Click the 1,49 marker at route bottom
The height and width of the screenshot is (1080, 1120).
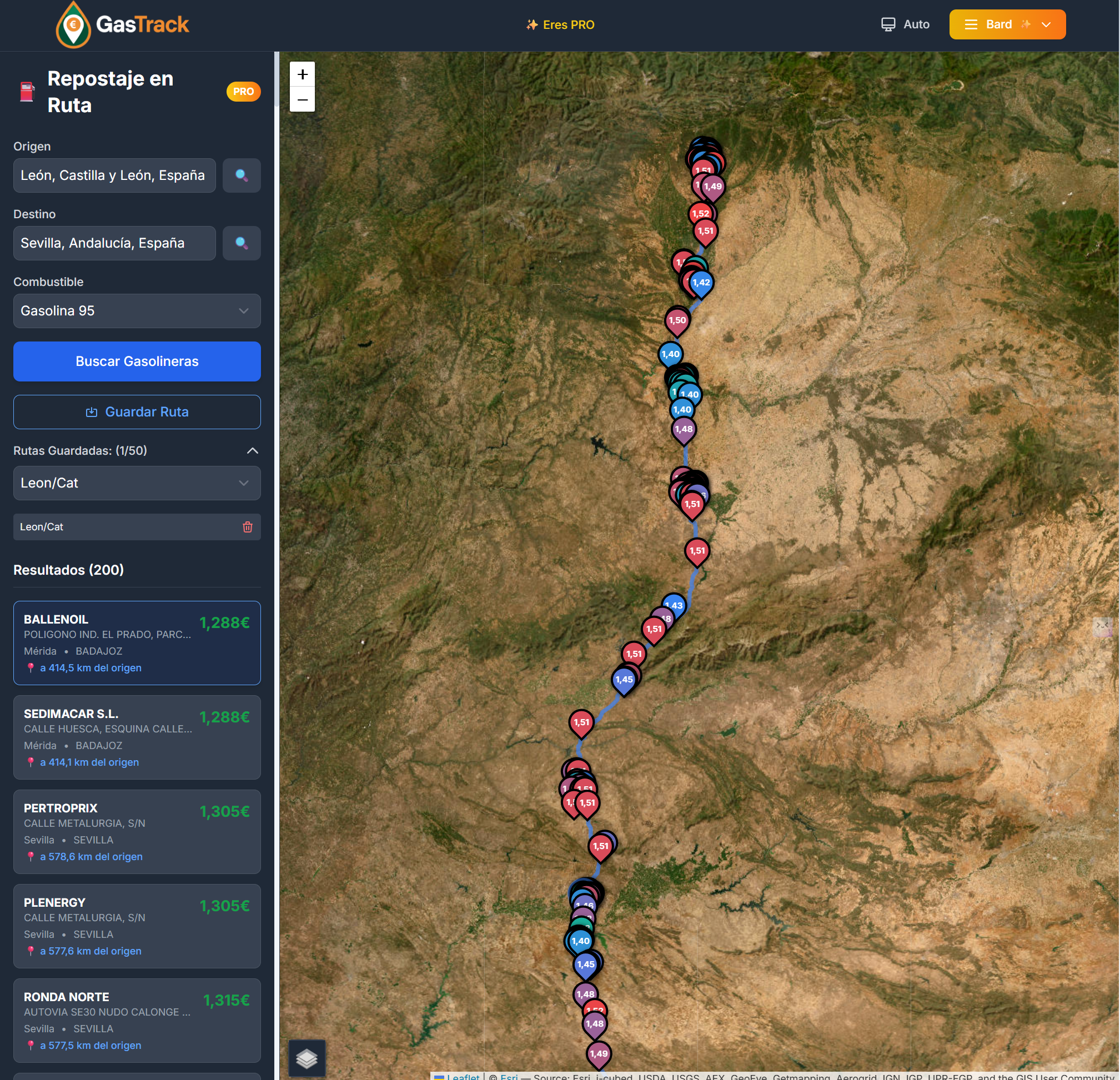click(x=599, y=1055)
